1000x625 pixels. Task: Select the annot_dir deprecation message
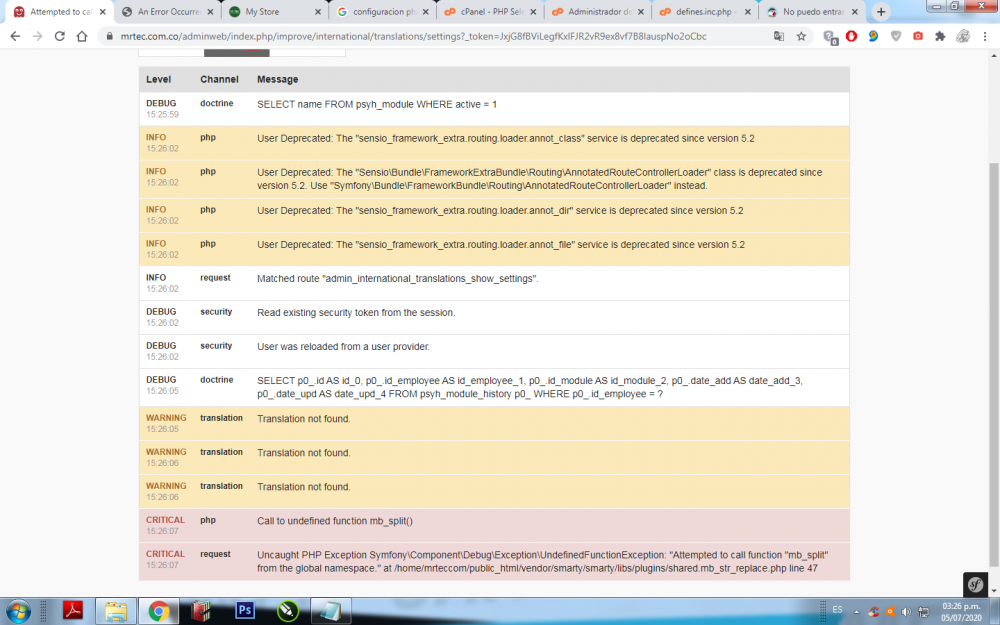tap(500, 210)
